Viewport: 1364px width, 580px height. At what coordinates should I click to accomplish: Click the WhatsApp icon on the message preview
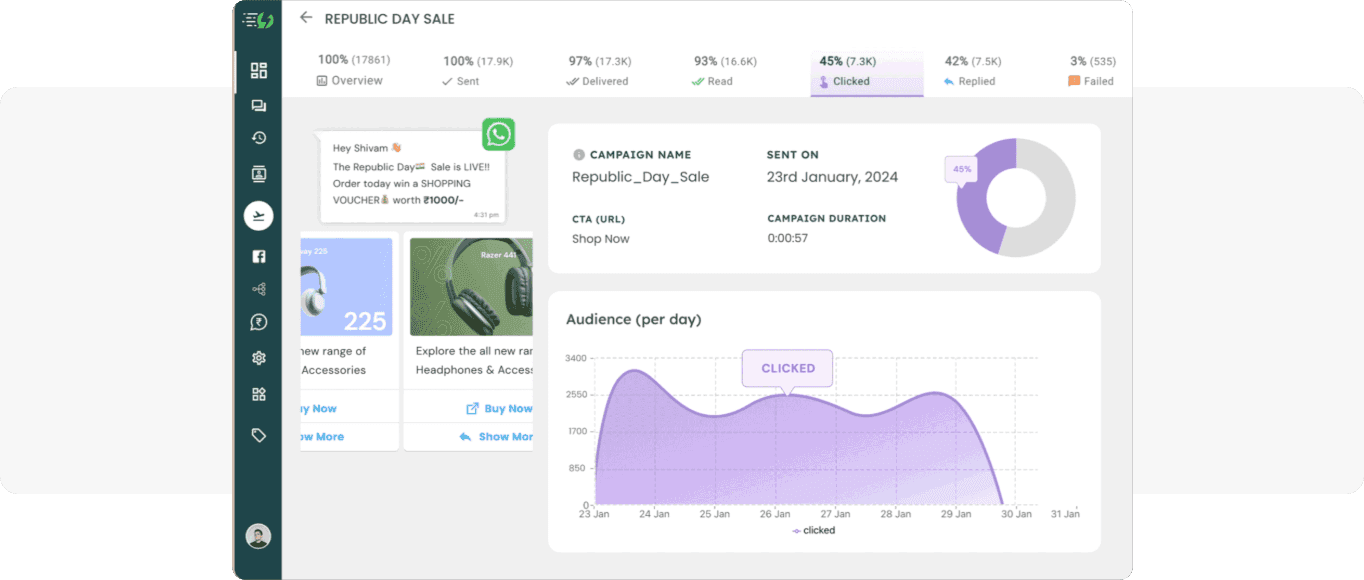[x=498, y=134]
